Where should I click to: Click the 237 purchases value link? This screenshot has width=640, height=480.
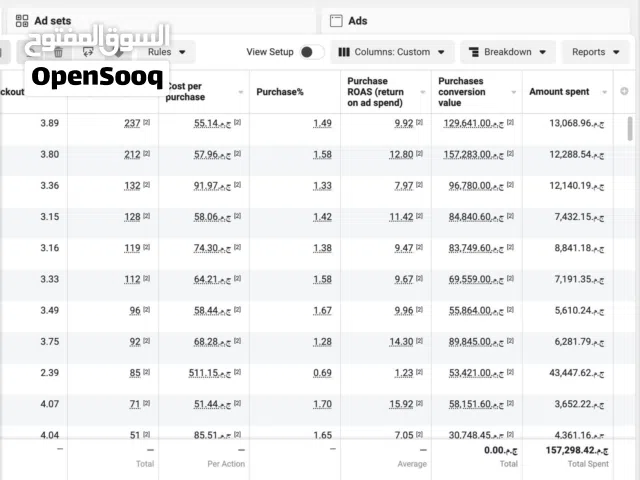coord(131,124)
